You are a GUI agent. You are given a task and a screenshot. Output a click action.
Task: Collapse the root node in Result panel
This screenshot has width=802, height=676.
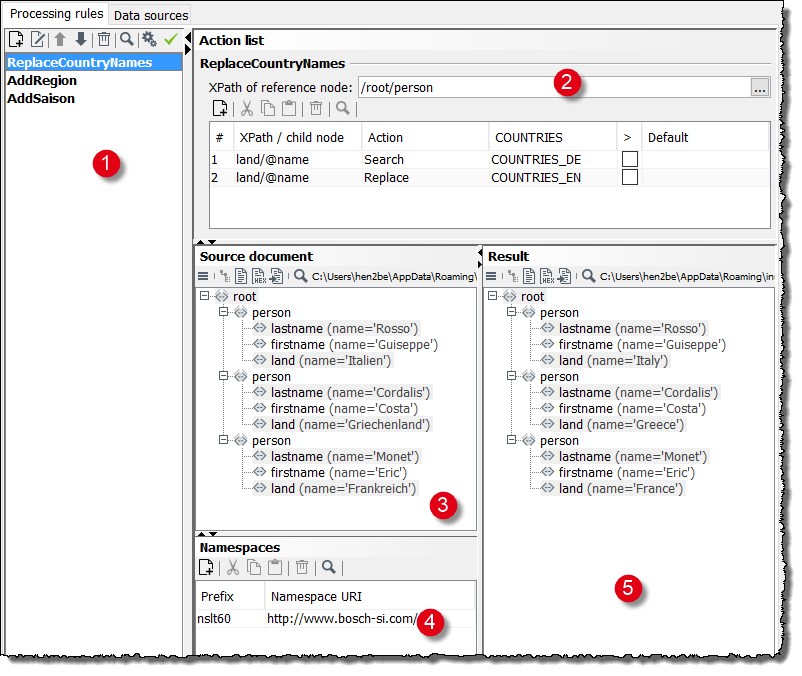point(491,296)
